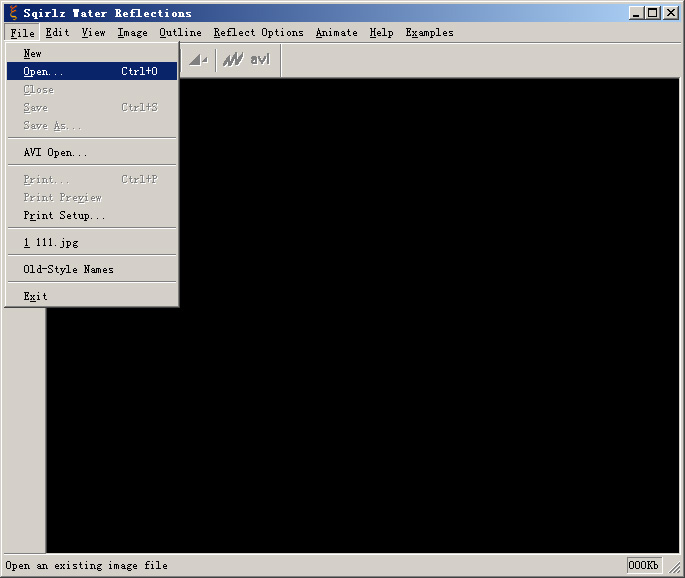Viewport: 685px width, 578px height.
Task: Open the File menu
Action: (22, 33)
